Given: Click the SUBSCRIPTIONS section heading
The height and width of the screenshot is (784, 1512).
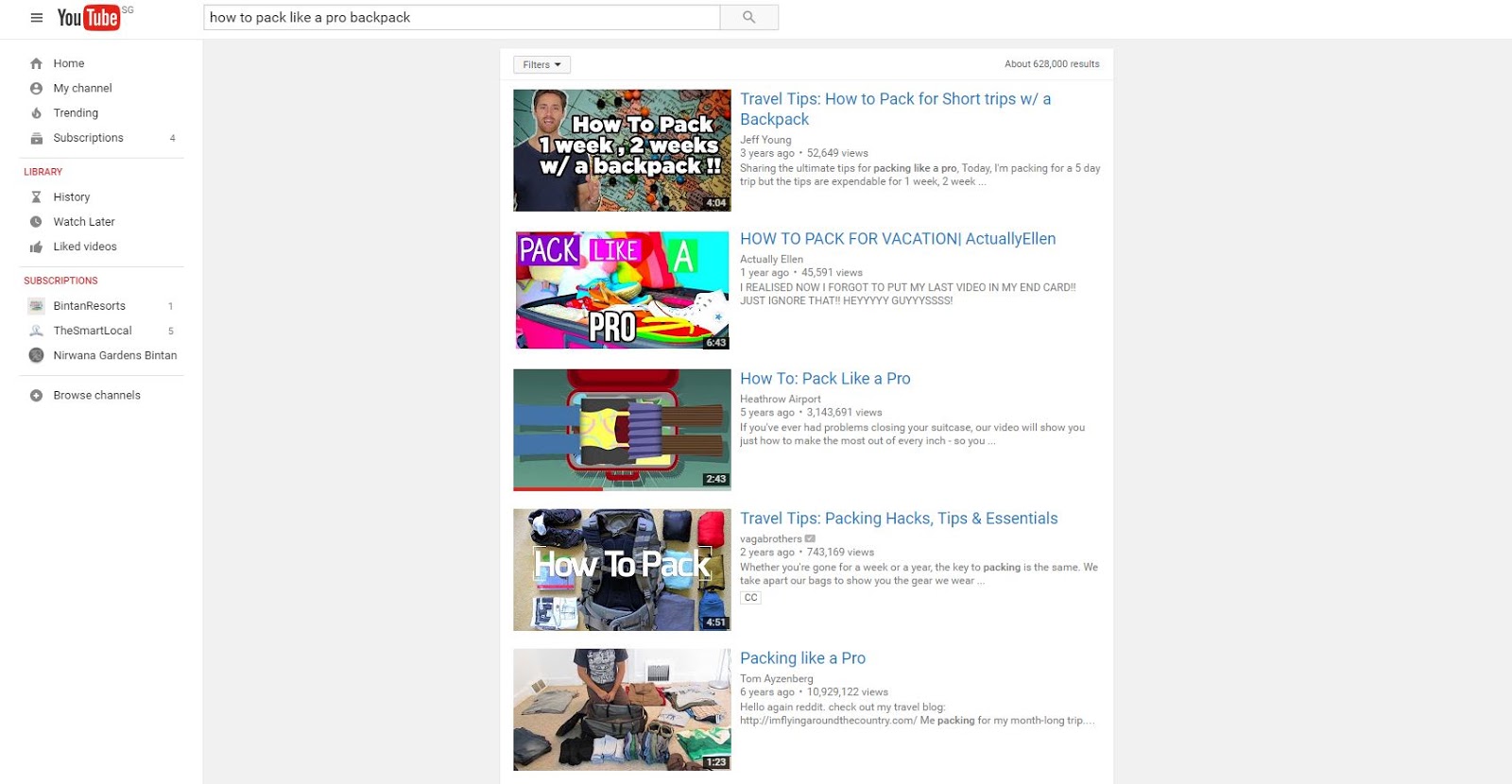Looking at the screenshot, I should [x=60, y=281].
